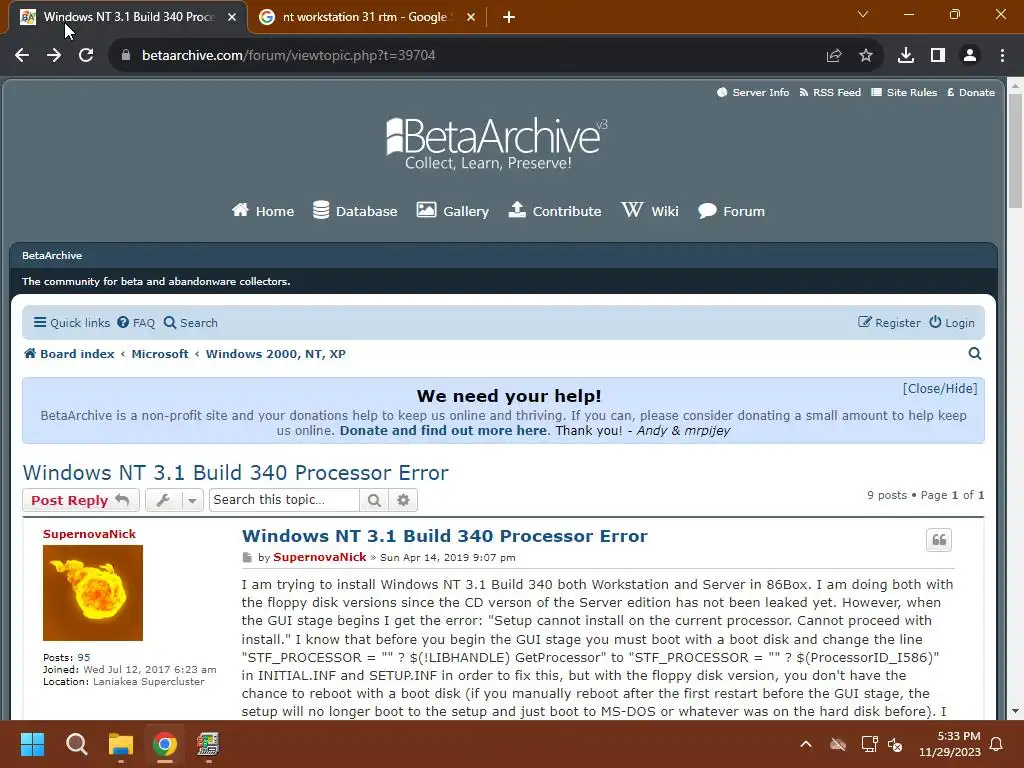Viewport: 1024px width, 768px height.
Task: Open Chrome side panel icon
Action: tap(938, 56)
